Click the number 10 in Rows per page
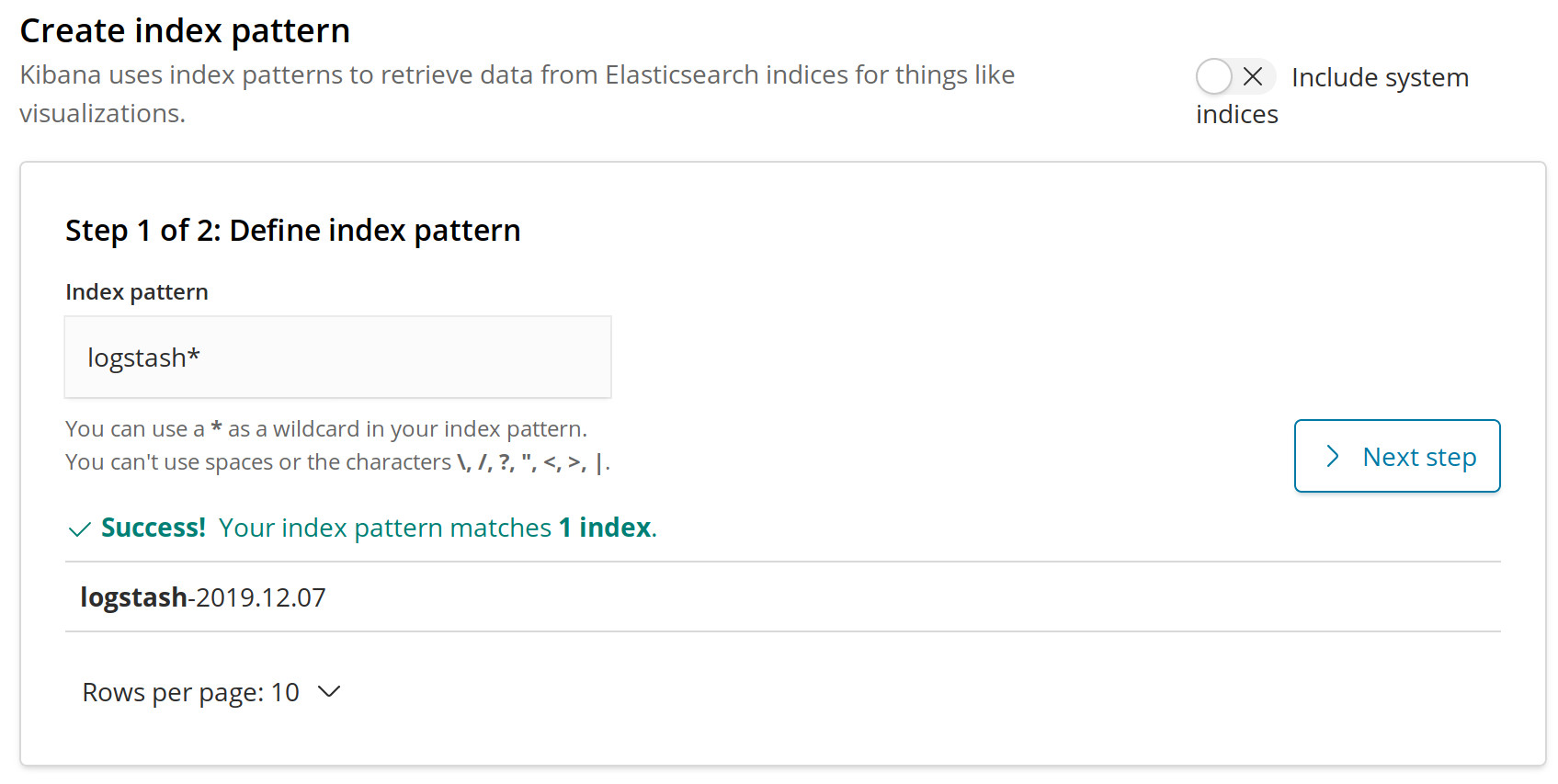1558x784 pixels. (285, 692)
